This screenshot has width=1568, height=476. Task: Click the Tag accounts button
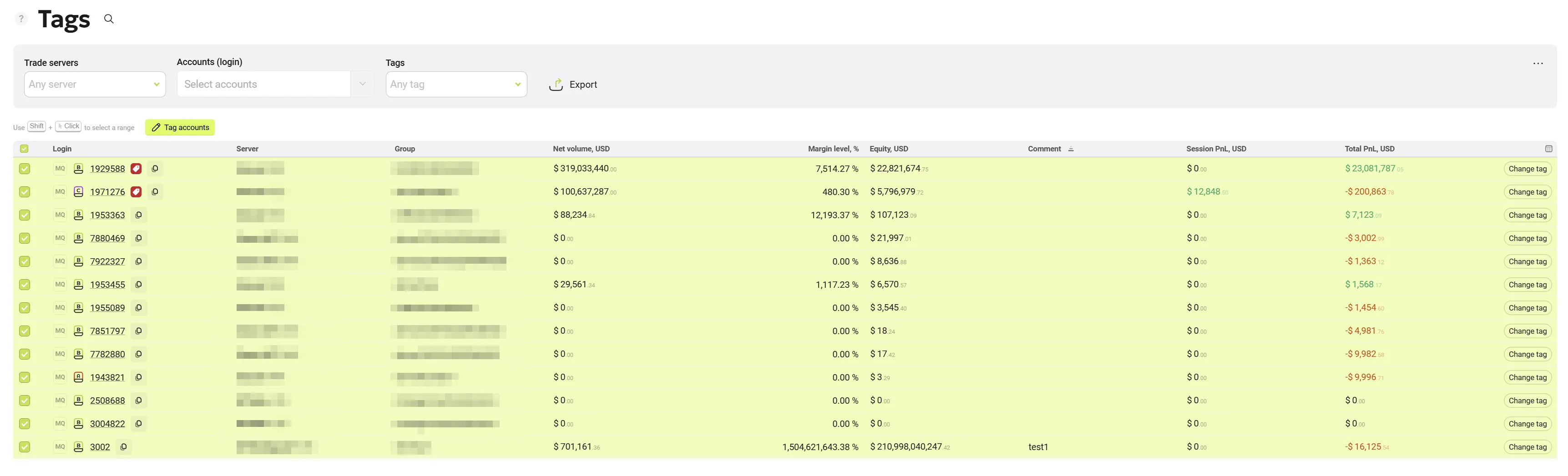[x=180, y=128]
